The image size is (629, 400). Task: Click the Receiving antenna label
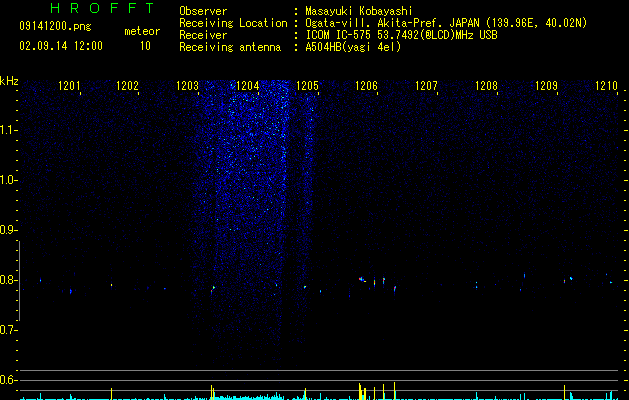click(230, 47)
